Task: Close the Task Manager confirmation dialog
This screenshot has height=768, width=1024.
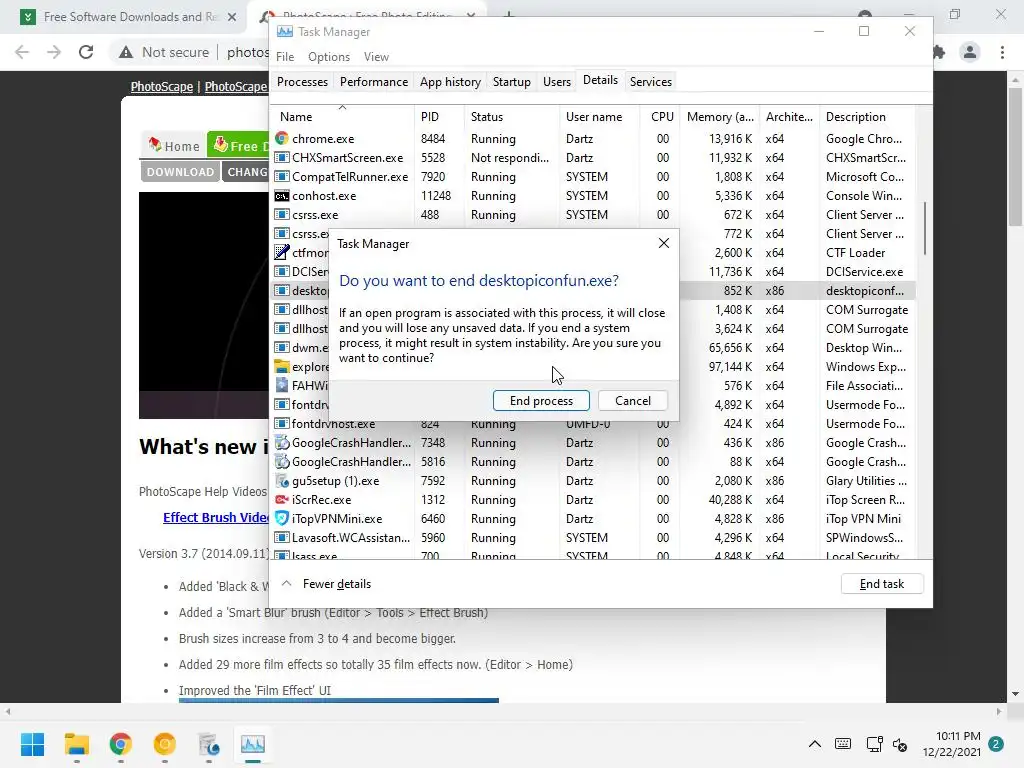Action: click(664, 243)
